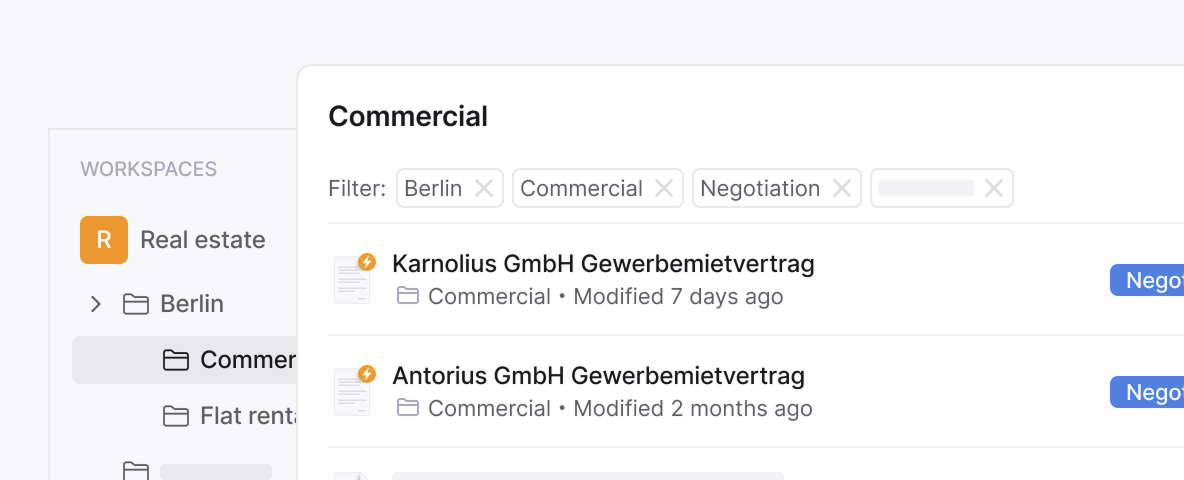Click Commercial folder label under Karnolius
This screenshot has height=480, width=1184.
pos(489,297)
